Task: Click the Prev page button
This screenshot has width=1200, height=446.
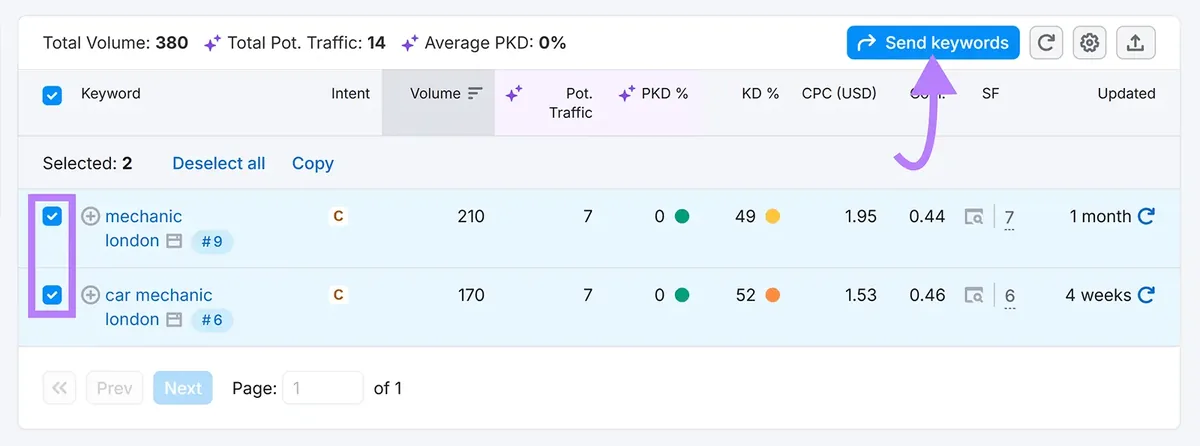Action: pos(115,388)
